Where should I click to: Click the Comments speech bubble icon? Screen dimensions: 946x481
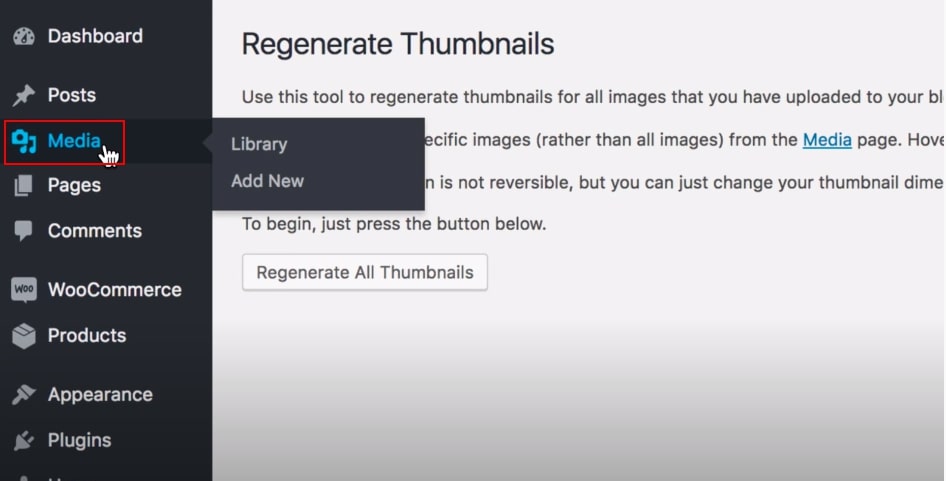pos(24,231)
